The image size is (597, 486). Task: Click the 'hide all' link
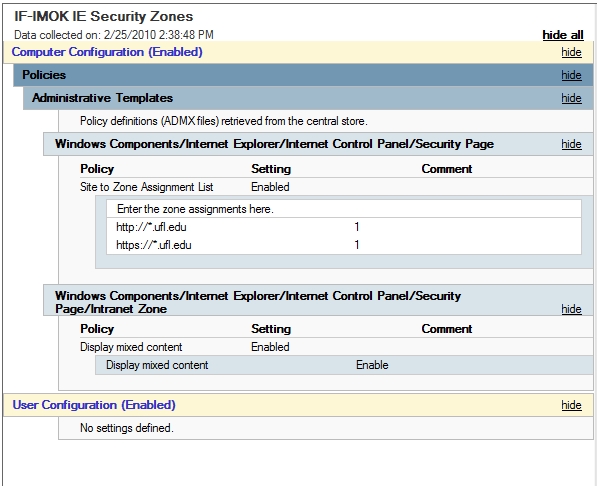(563, 35)
